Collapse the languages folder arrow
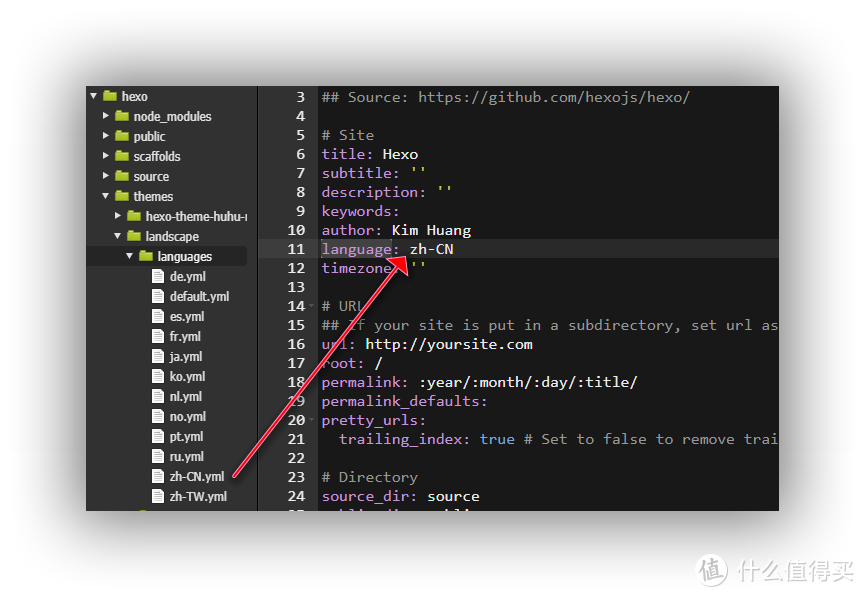865x597 pixels. 130,256
